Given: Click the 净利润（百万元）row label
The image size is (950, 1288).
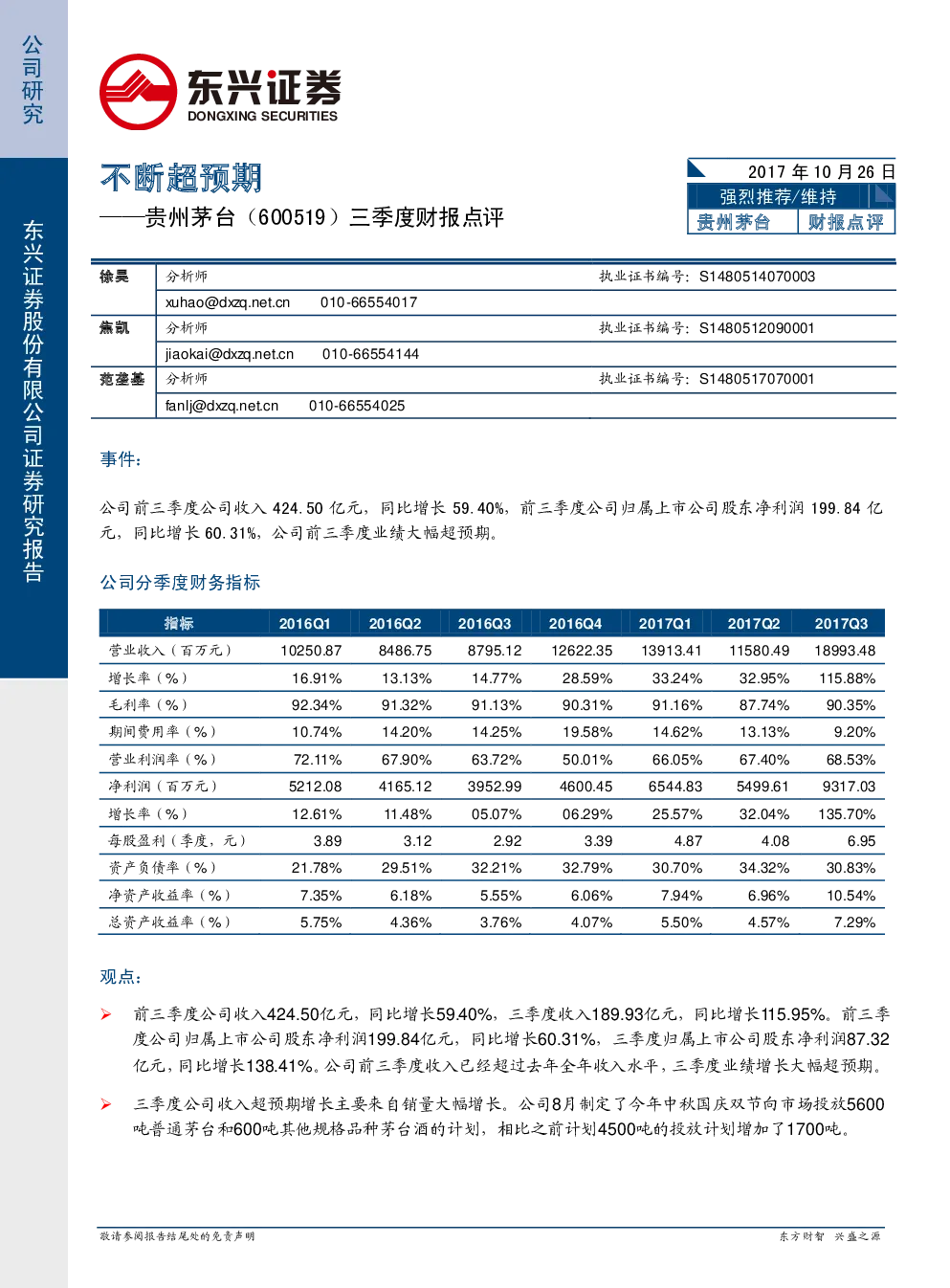Looking at the screenshot, I should pyautogui.click(x=163, y=787).
